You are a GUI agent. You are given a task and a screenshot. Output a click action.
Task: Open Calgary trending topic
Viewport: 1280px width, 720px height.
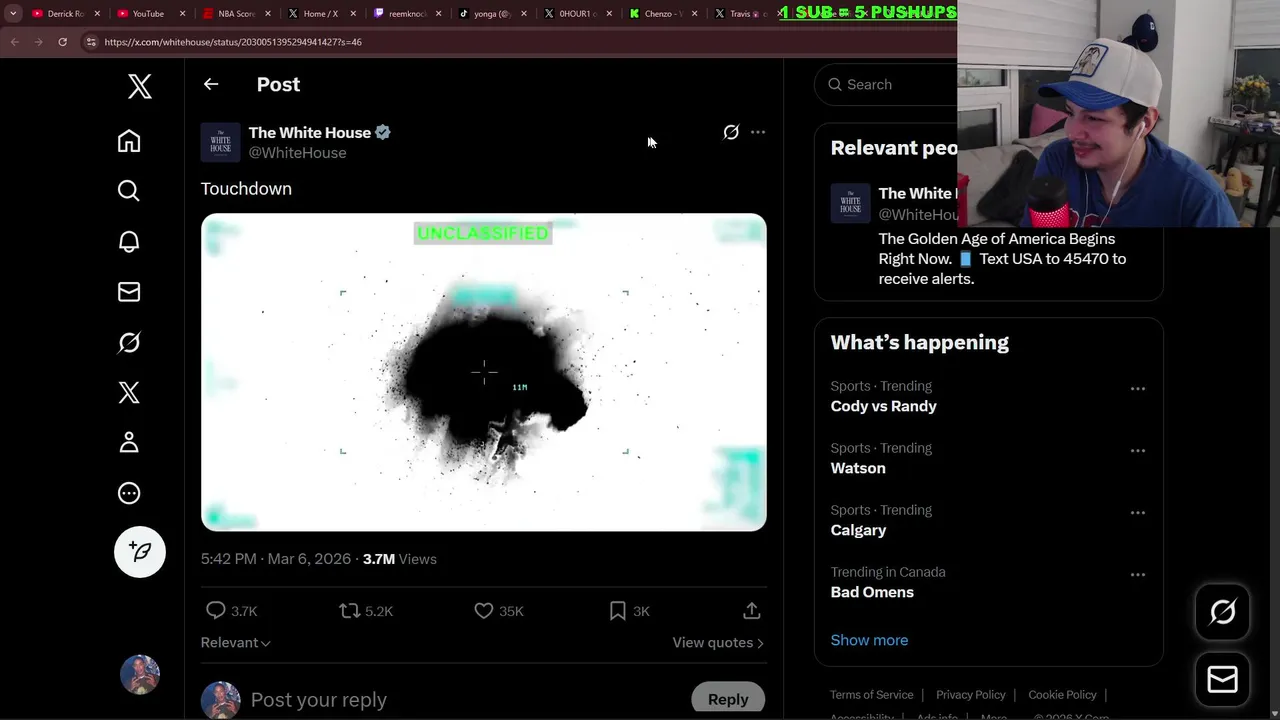(858, 530)
